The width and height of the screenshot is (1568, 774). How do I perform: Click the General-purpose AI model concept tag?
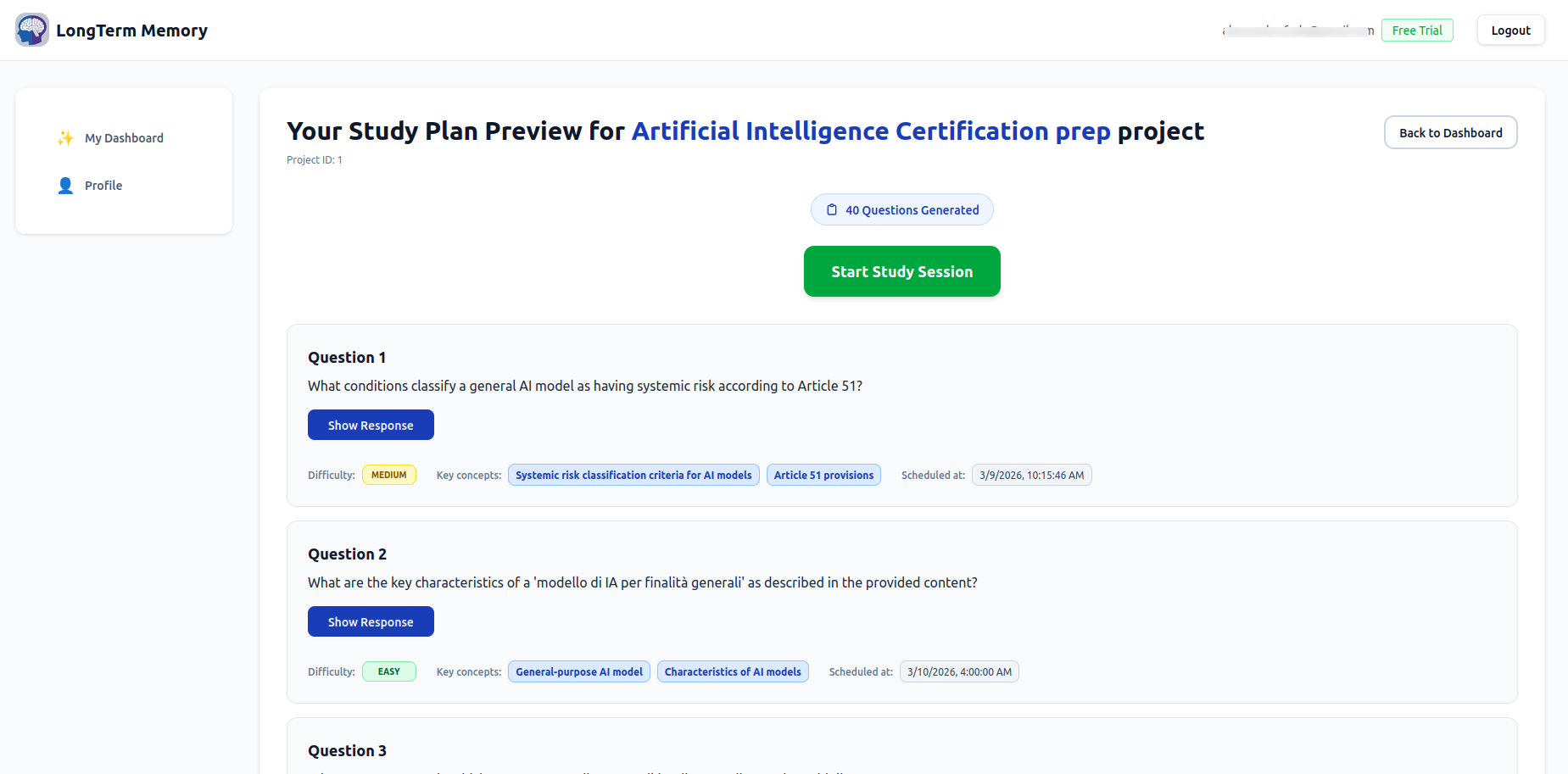579,672
